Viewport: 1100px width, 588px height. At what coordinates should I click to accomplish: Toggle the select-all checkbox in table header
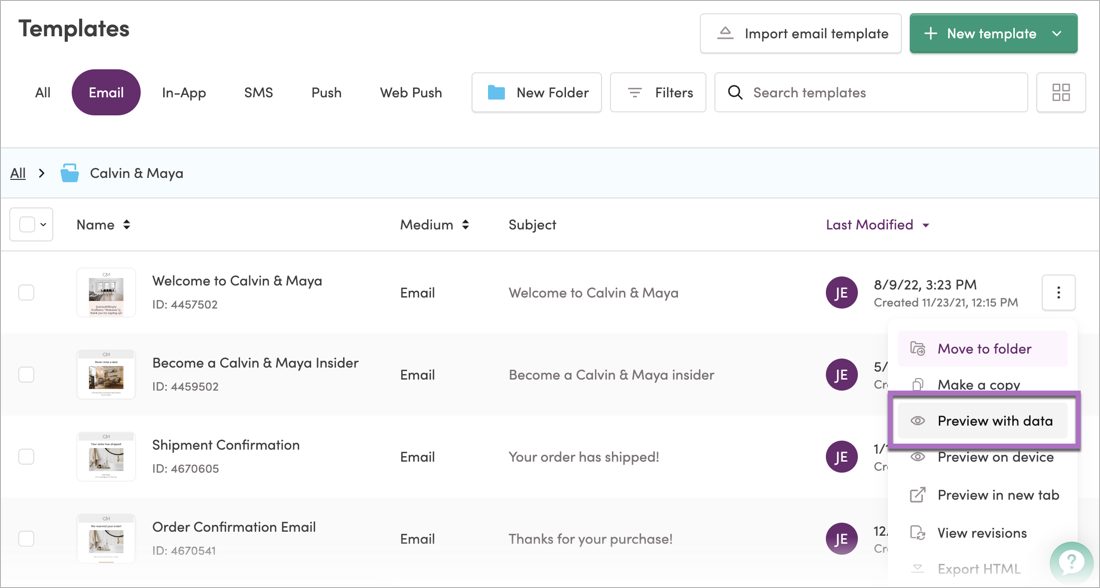[x=27, y=225]
